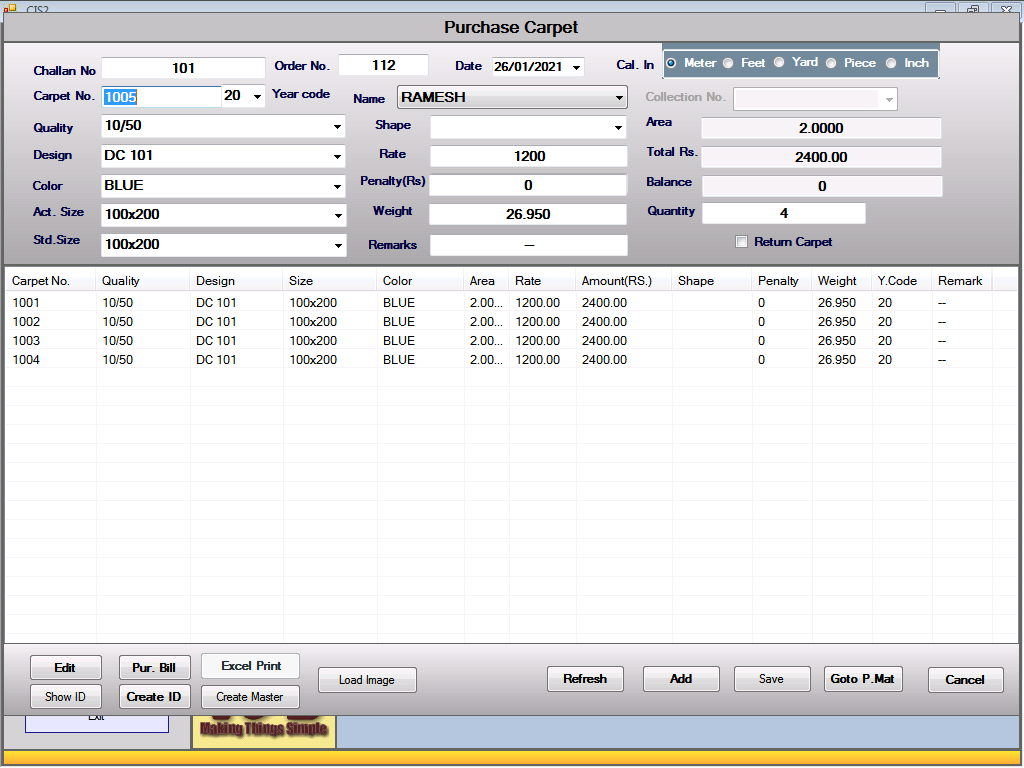
Task: Click the Excel Print button
Action: coord(251,666)
